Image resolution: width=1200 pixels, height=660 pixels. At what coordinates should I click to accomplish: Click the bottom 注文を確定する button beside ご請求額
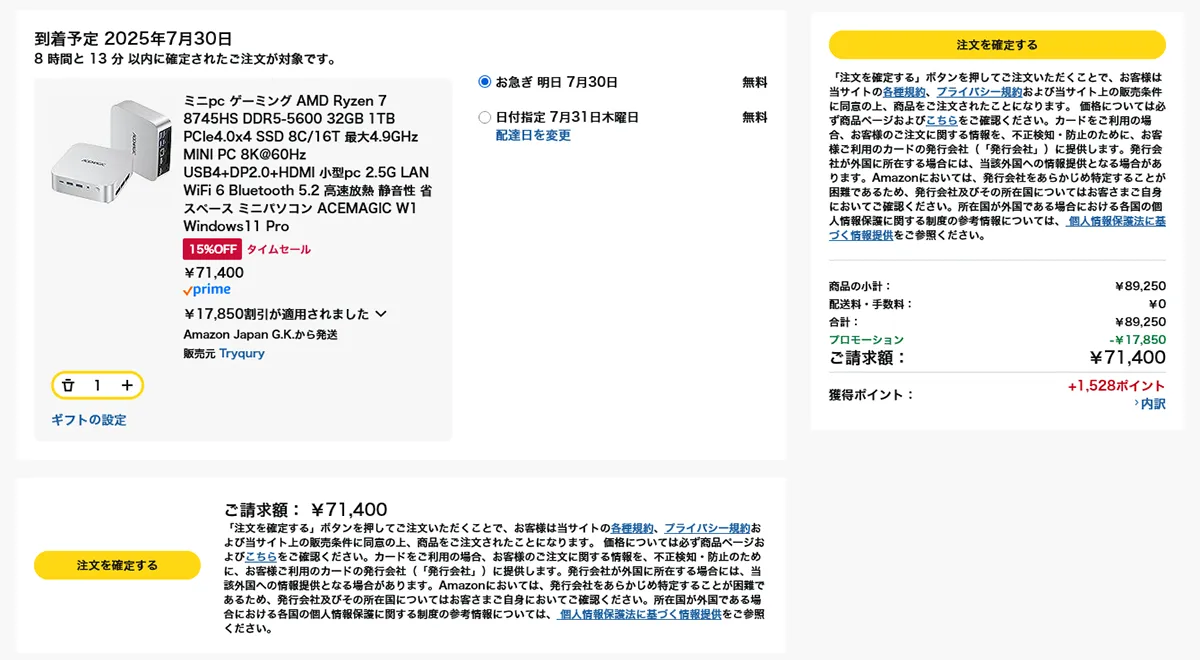click(117, 565)
